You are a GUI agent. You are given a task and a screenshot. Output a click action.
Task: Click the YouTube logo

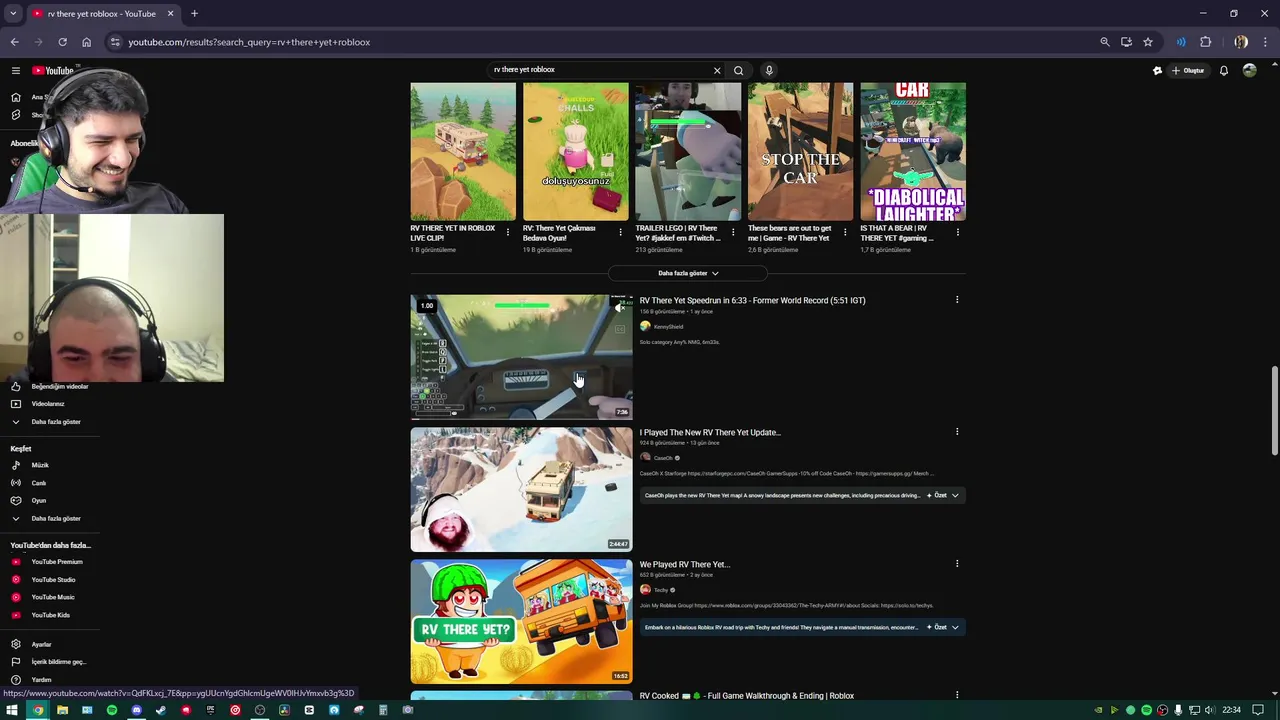[53, 71]
